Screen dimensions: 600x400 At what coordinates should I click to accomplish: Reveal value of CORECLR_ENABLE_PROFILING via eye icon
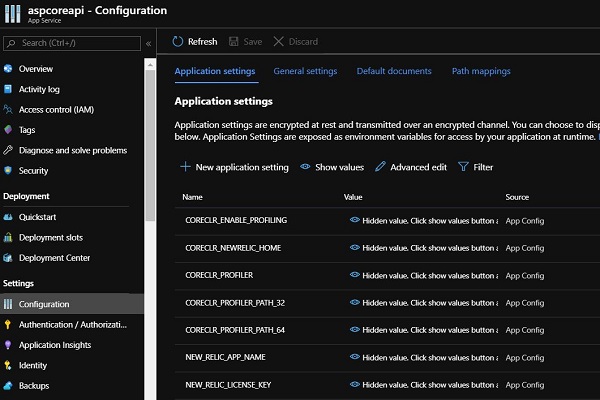[355, 220]
